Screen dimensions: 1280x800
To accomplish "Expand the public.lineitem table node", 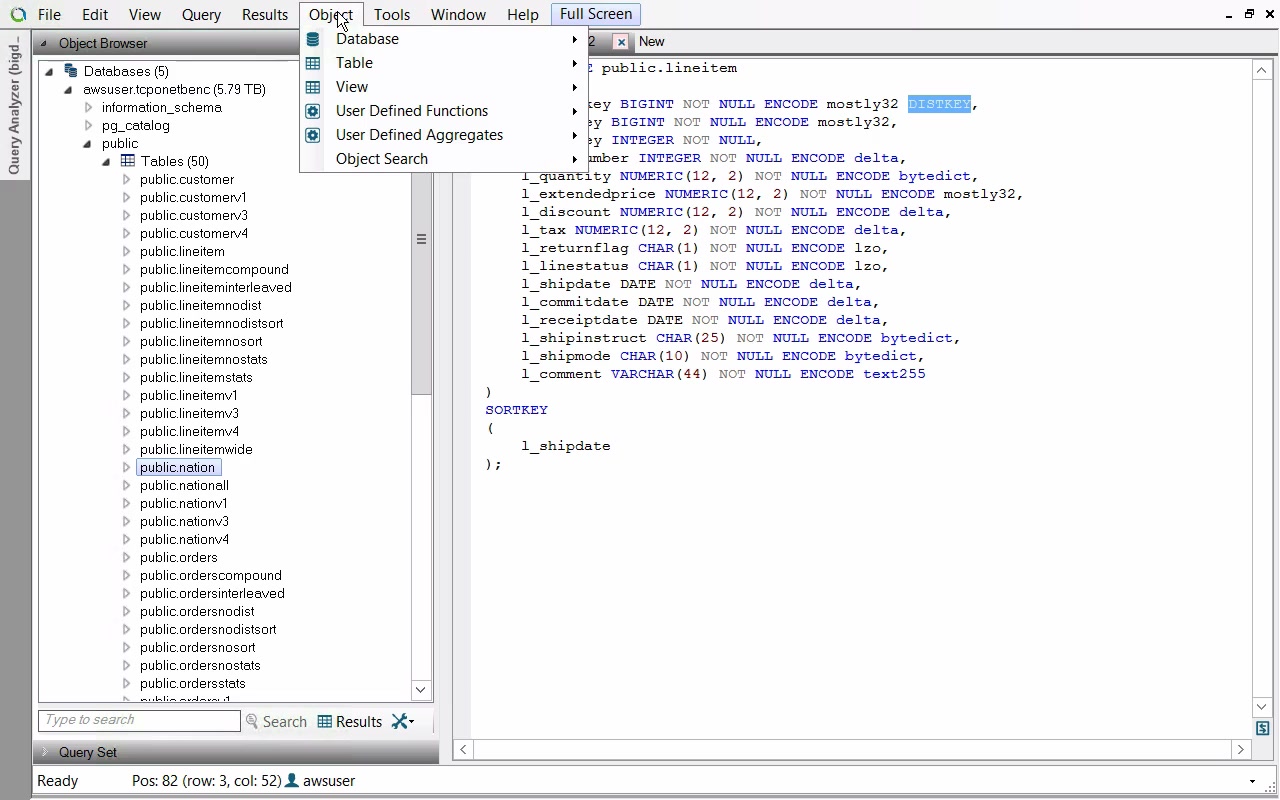I will point(126,252).
